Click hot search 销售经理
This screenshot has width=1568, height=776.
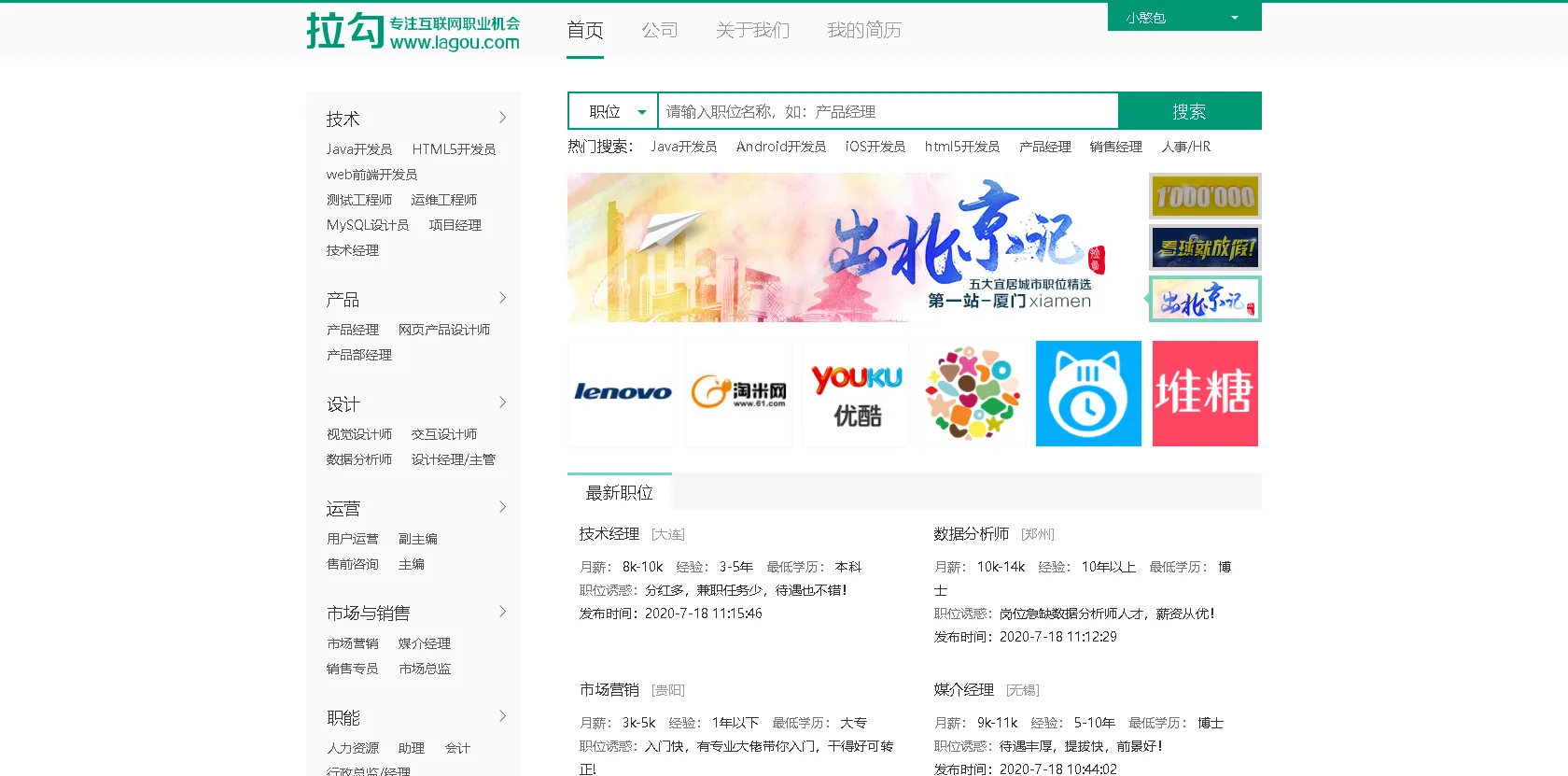click(x=1116, y=147)
